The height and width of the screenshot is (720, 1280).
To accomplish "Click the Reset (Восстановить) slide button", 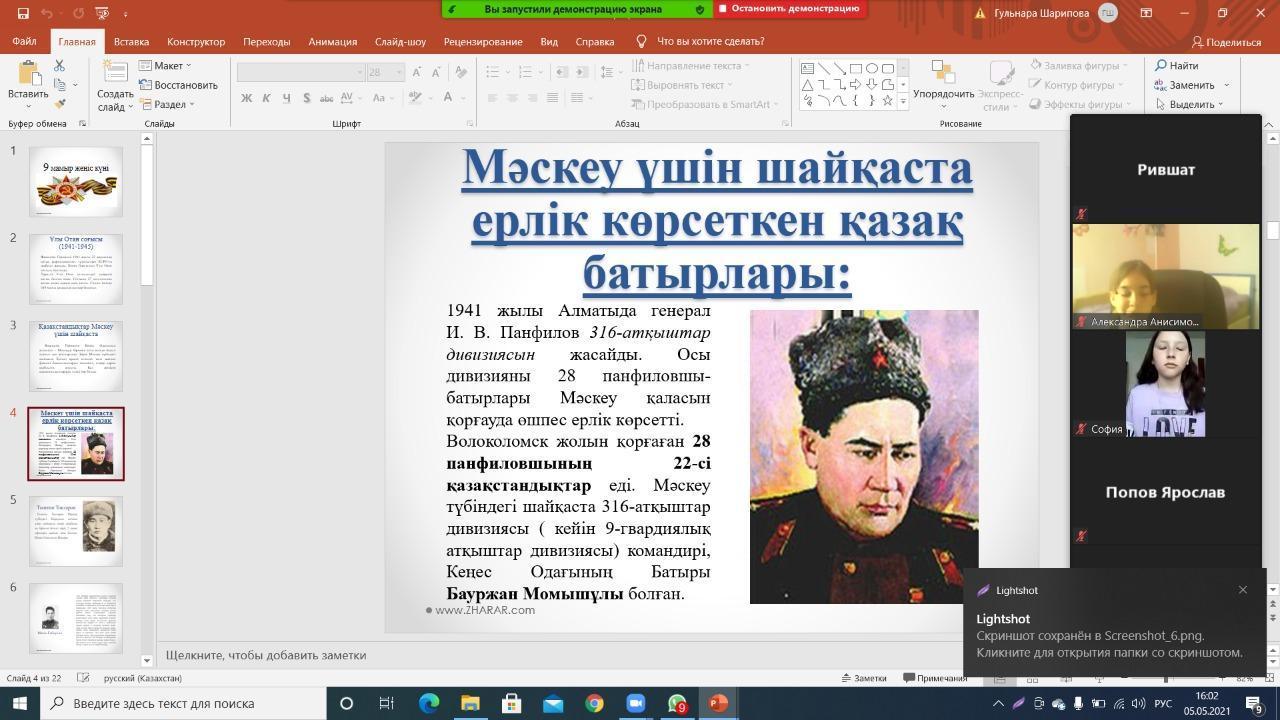I will coord(179,85).
